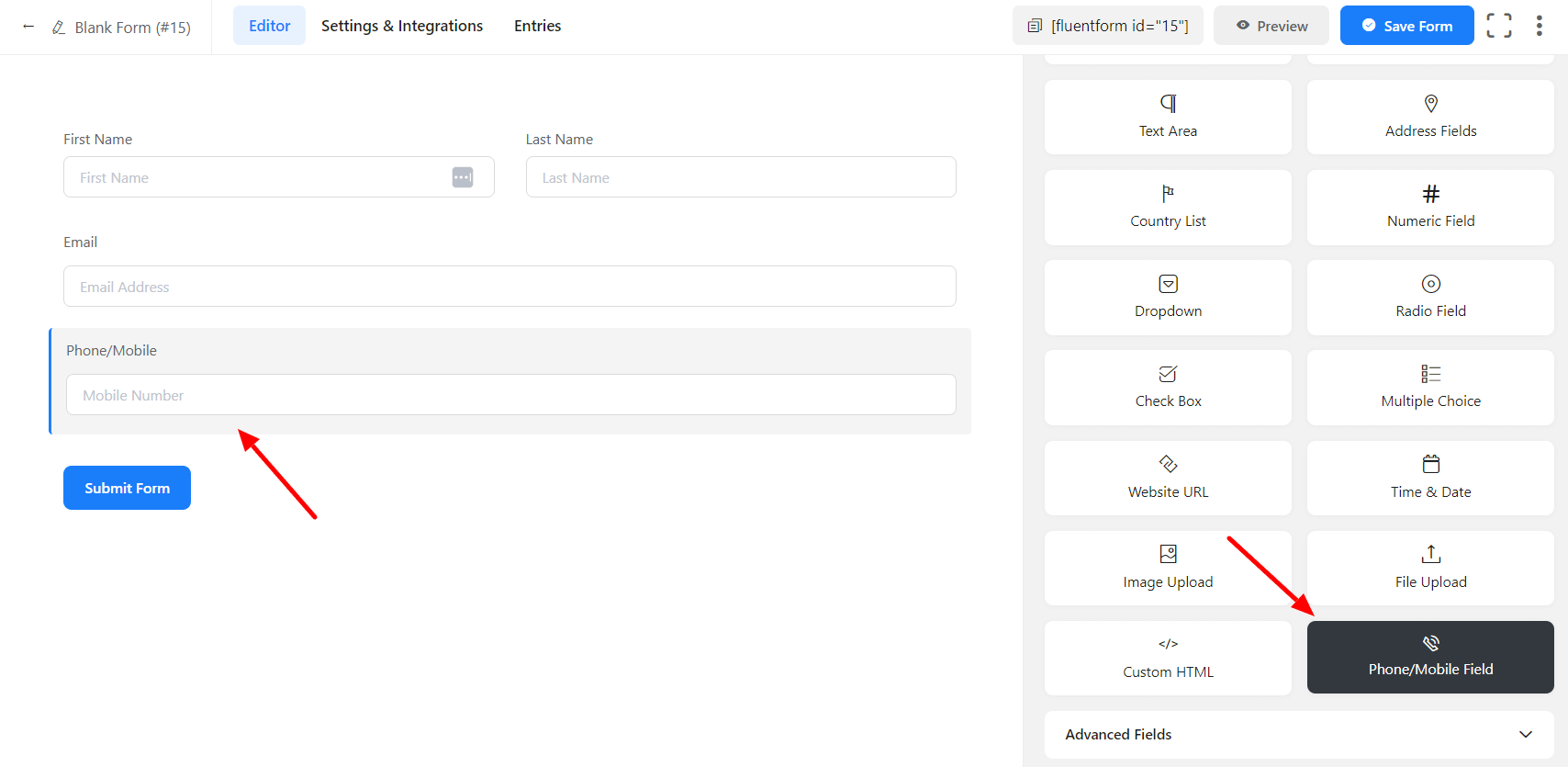Image resolution: width=1568 pixels, height=767 pixels.
Task: Expand the Advanced Fields section
Action: point(1298,734)
